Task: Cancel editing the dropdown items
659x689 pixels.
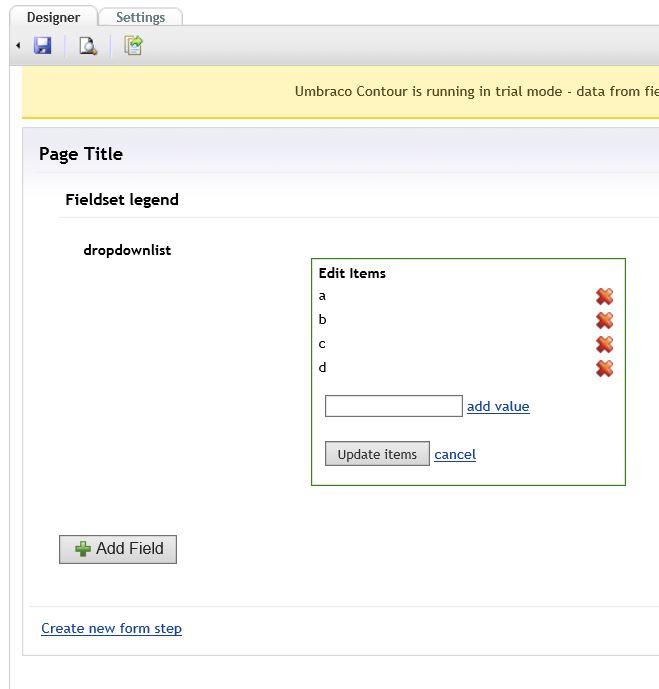Action: [x=455, y=454]
